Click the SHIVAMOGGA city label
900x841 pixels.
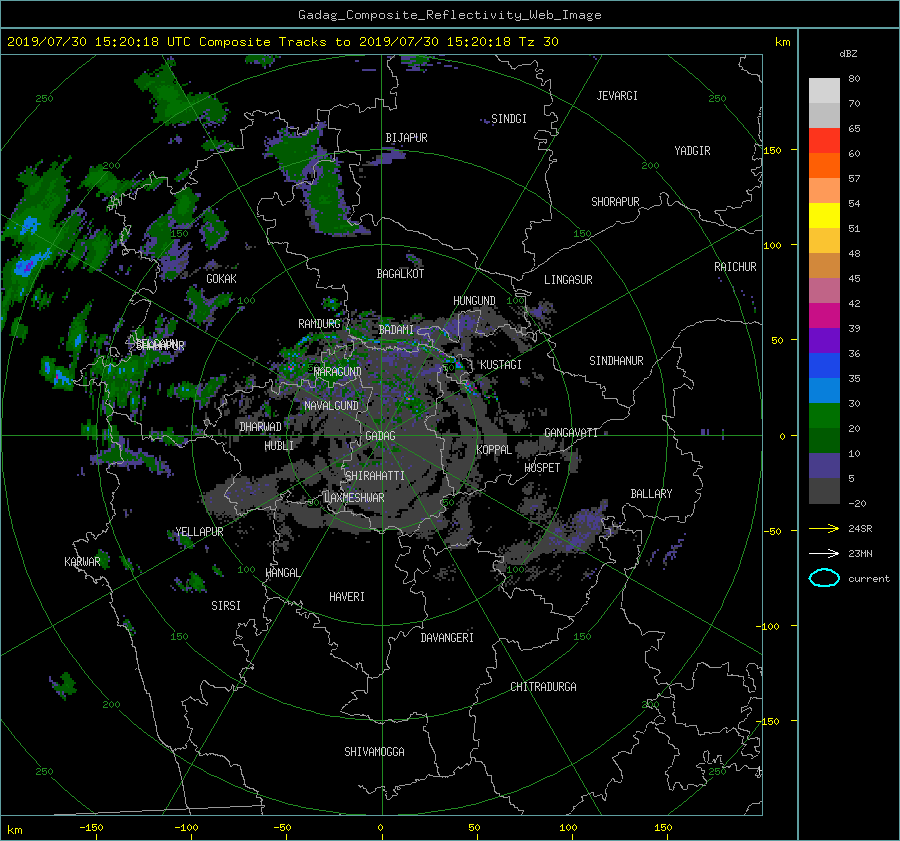coord(374,752)
